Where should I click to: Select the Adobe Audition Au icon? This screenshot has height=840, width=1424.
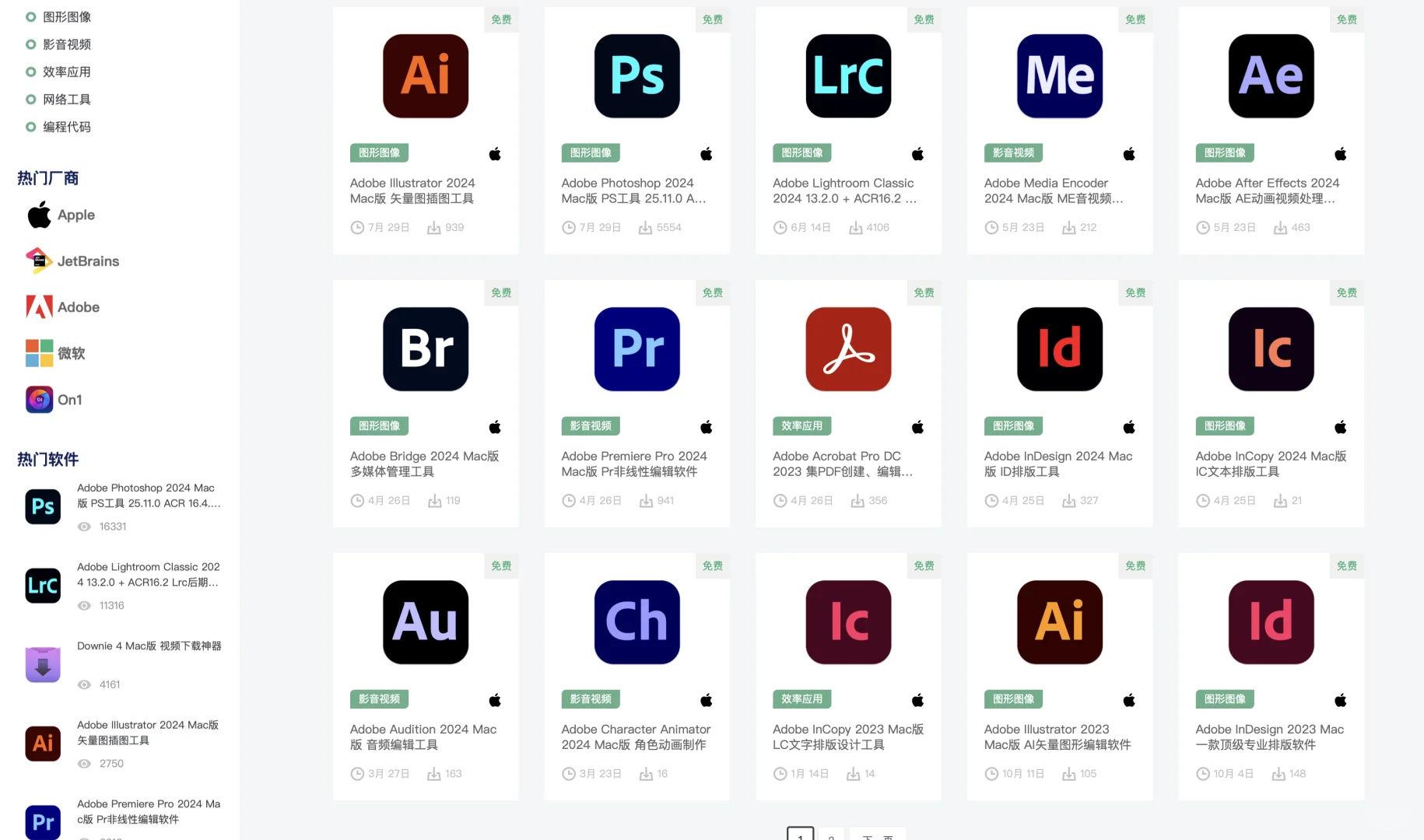425,622
